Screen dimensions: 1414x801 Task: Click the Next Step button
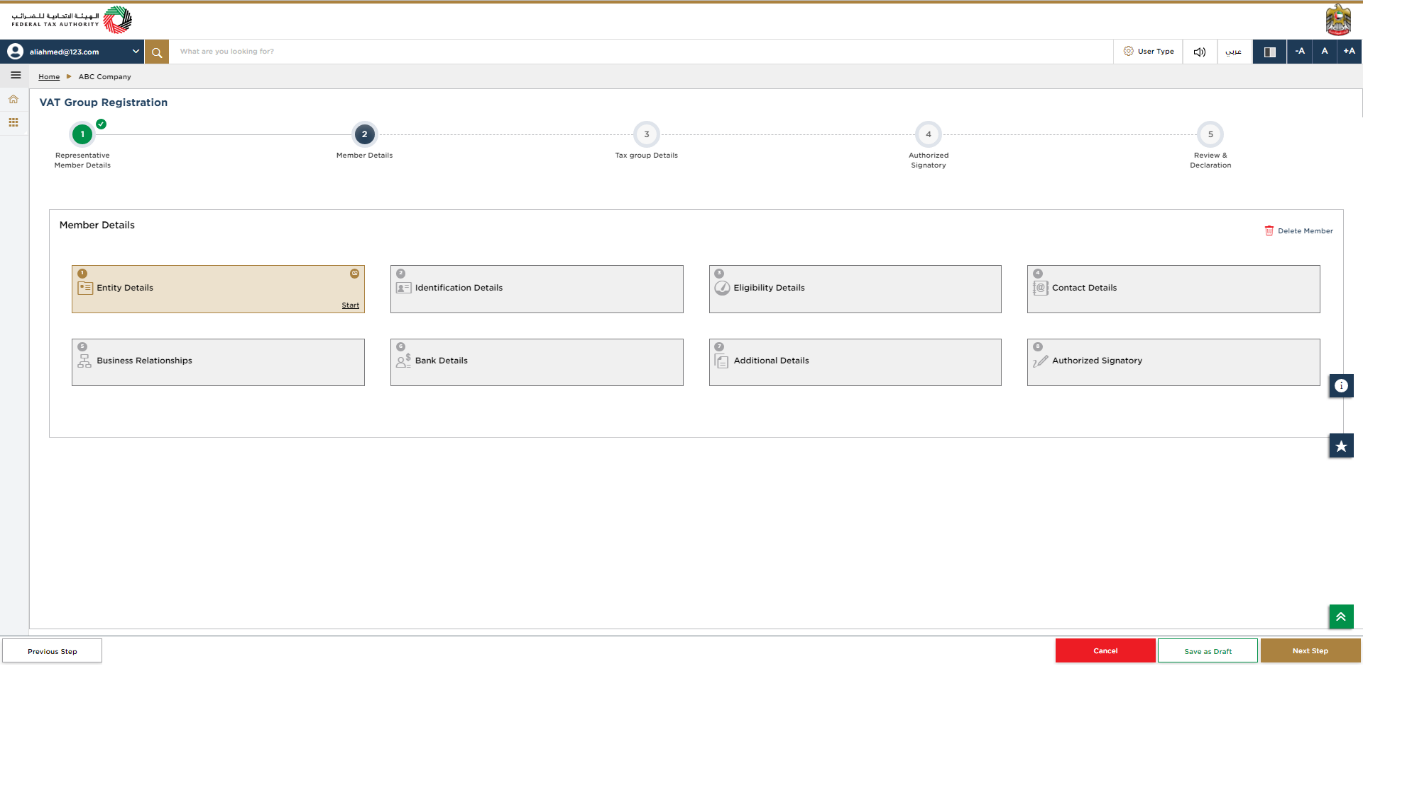coord(1310,651)
